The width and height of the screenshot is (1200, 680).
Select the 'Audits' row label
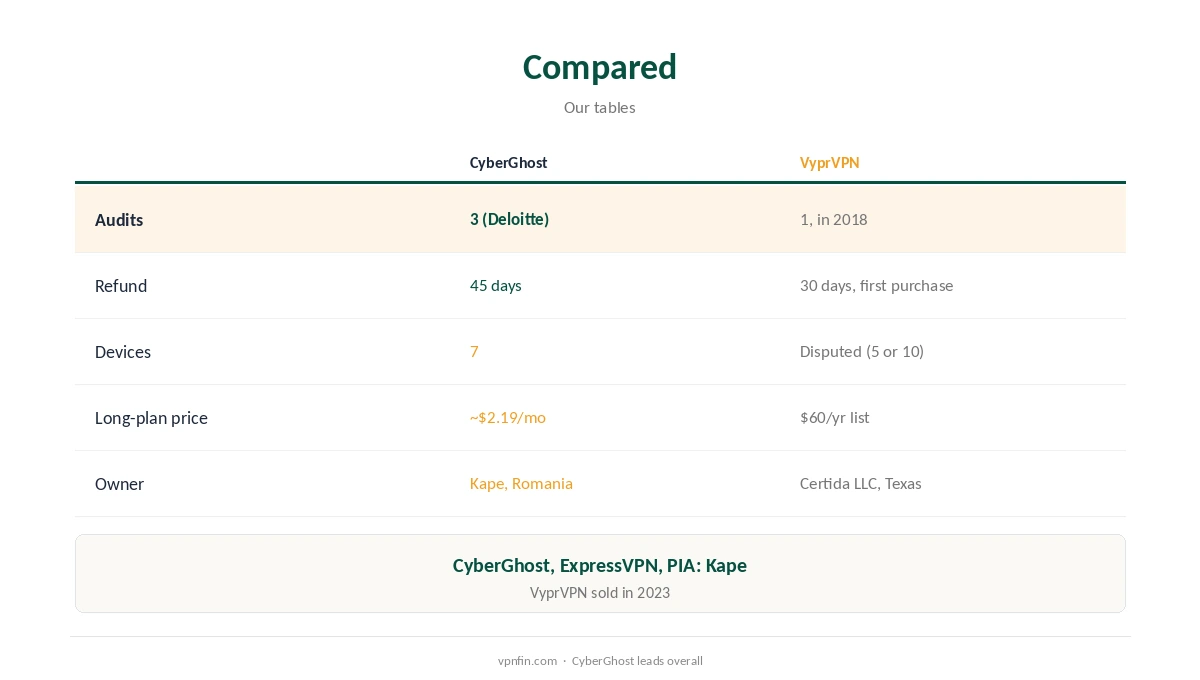pos(119,220)
